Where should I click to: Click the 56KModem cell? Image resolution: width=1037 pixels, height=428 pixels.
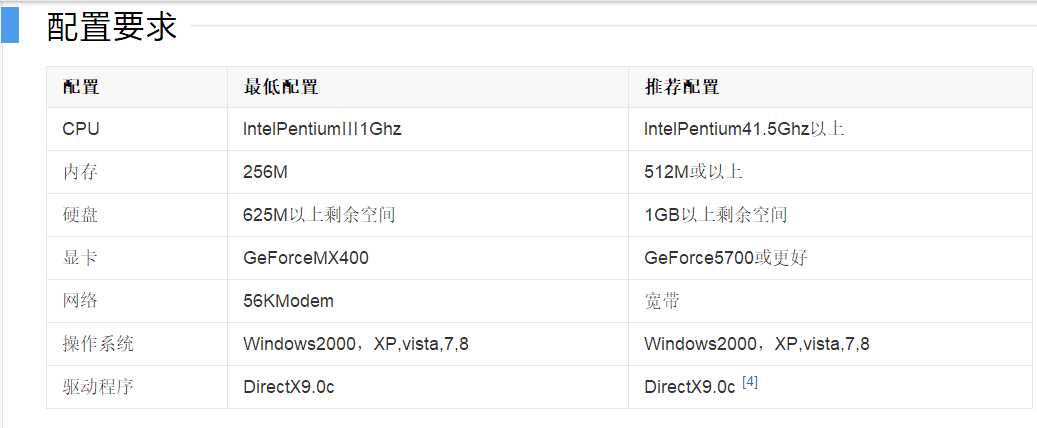(288, 301)
